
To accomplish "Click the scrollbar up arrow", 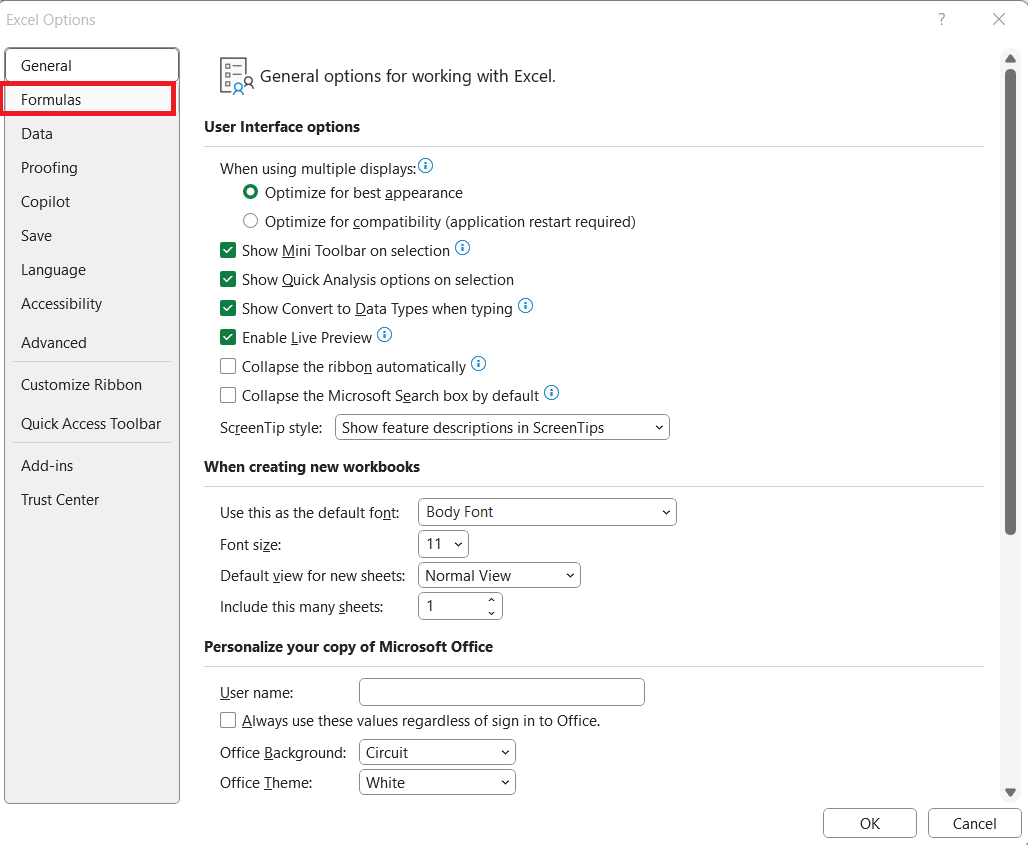I will pyautogui.click(x=1010, y=58).
